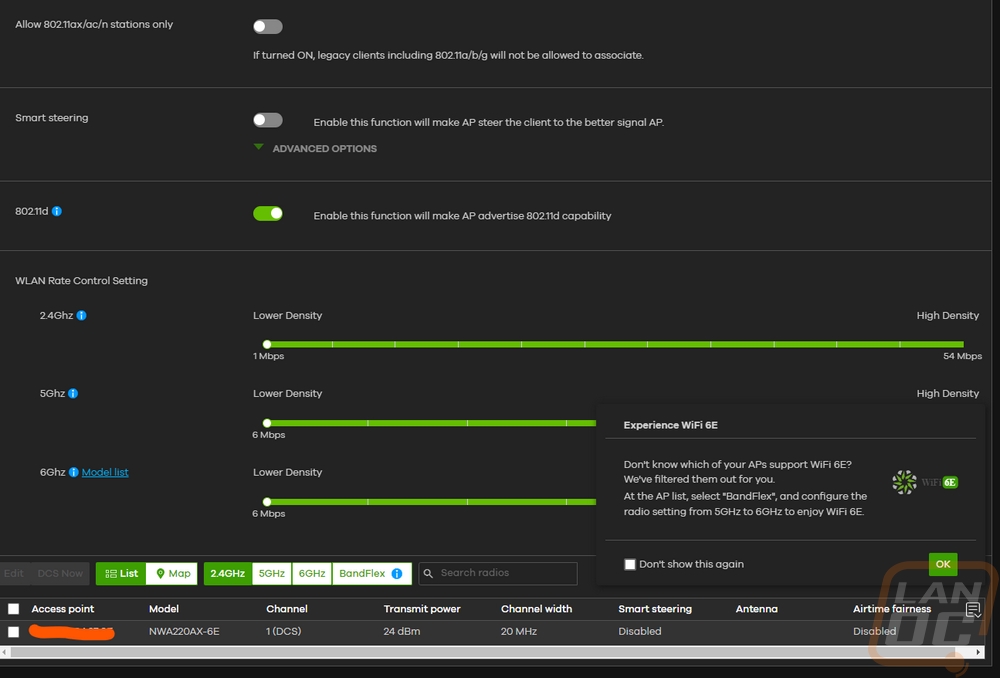Click the 1 (DCS) channel cell

[x=284, y=631]
